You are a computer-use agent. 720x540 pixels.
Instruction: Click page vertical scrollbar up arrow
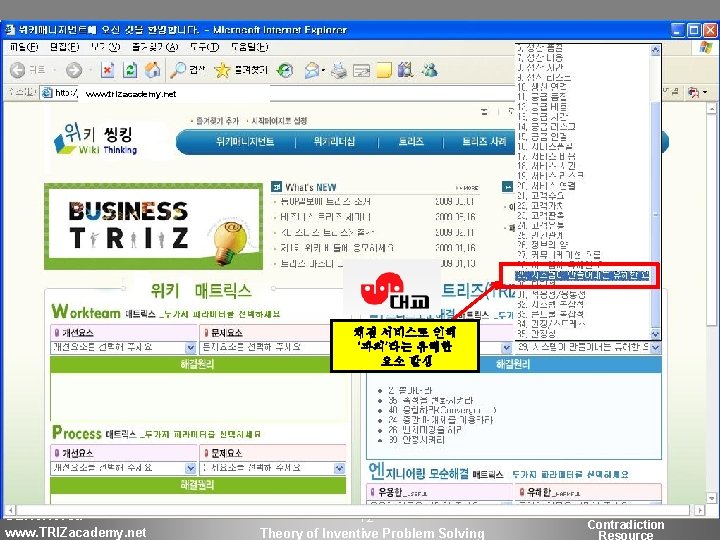[x=711, y=108]
